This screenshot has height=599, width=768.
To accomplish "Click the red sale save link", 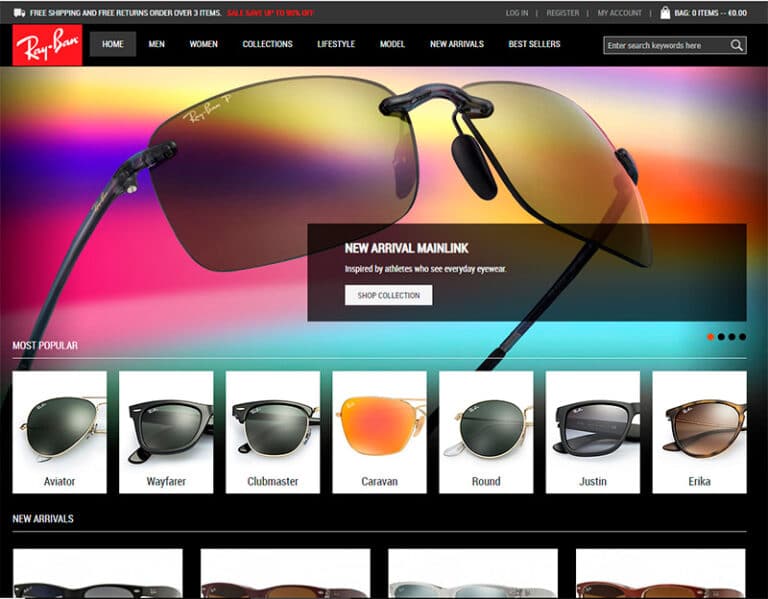I will (x=270, y=13).
